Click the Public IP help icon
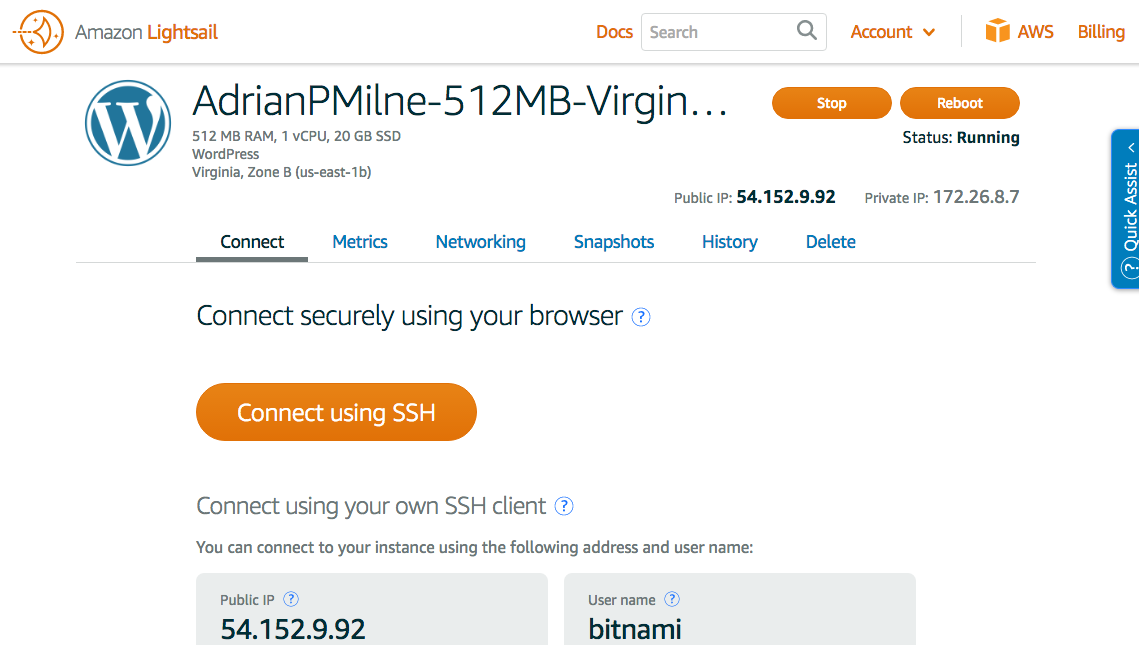Screen dimensions: 1139x645 [x=291, y=599]
